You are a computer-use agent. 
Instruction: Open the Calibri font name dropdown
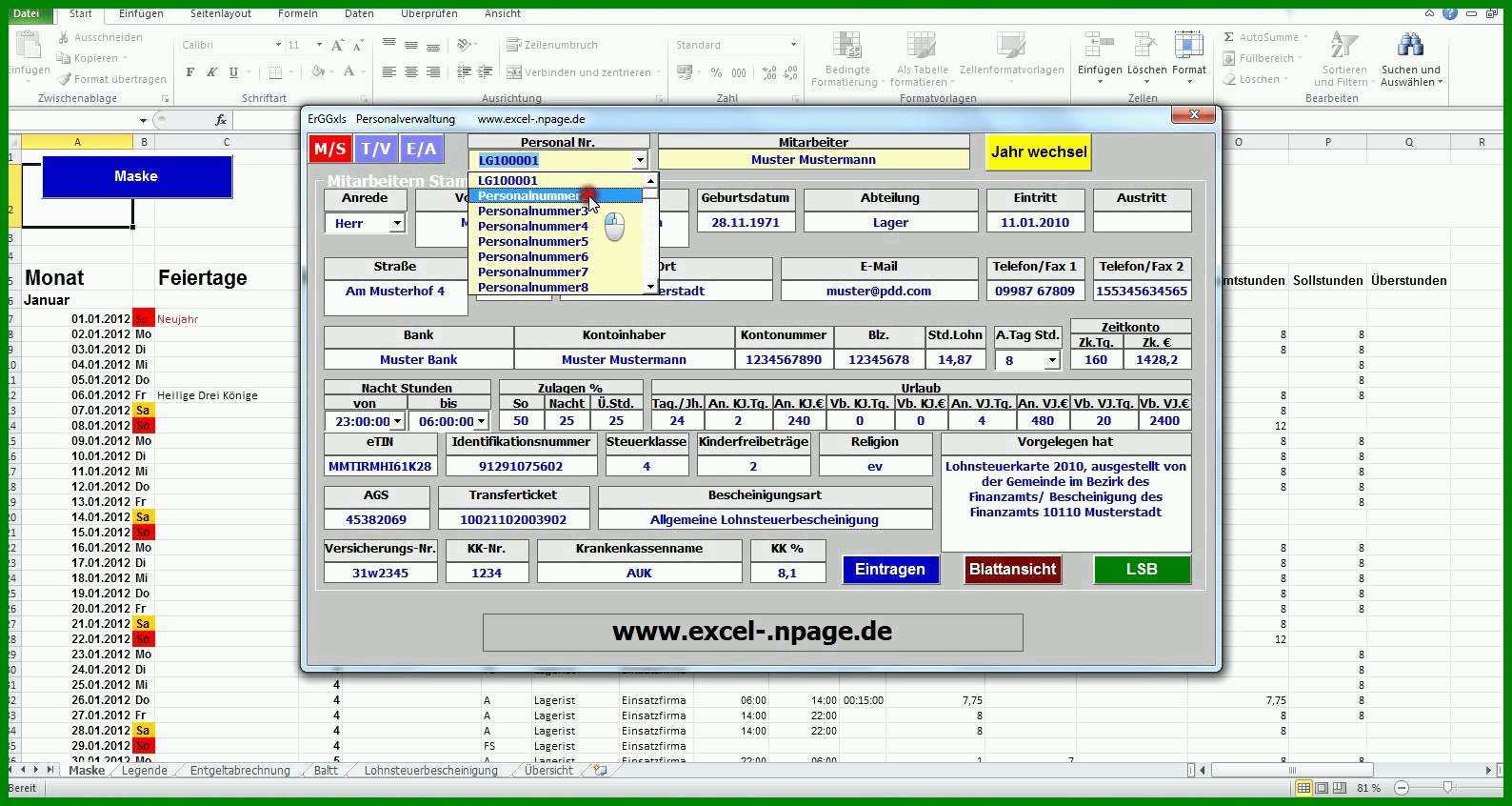[x=278, y=45]
